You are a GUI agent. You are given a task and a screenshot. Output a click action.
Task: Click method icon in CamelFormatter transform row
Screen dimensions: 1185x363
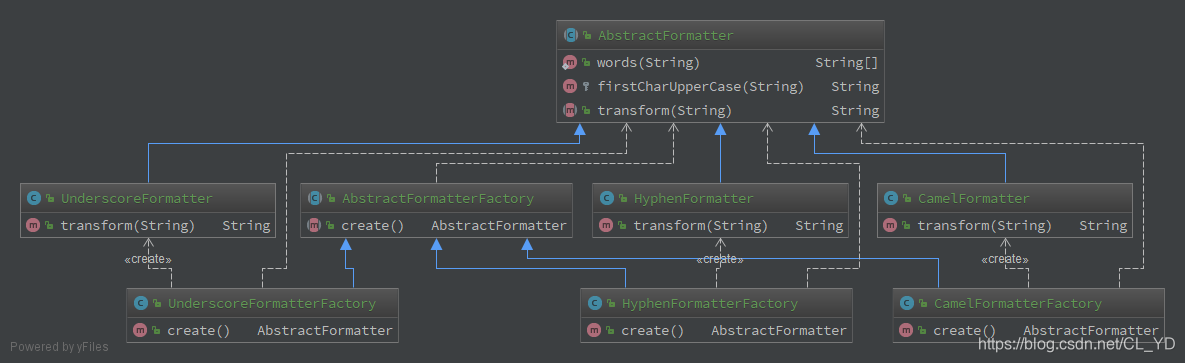[x=890, y=225]
